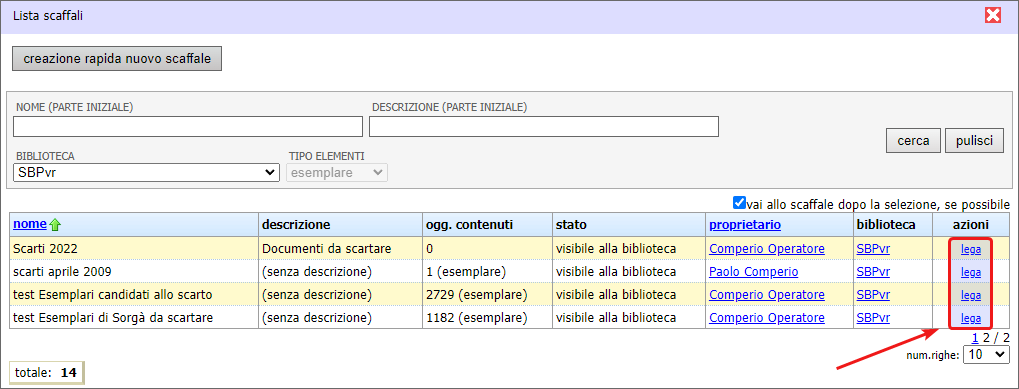
Task: Focus the Descrizione (parte iniziale) input field
Action: (544, 127)
